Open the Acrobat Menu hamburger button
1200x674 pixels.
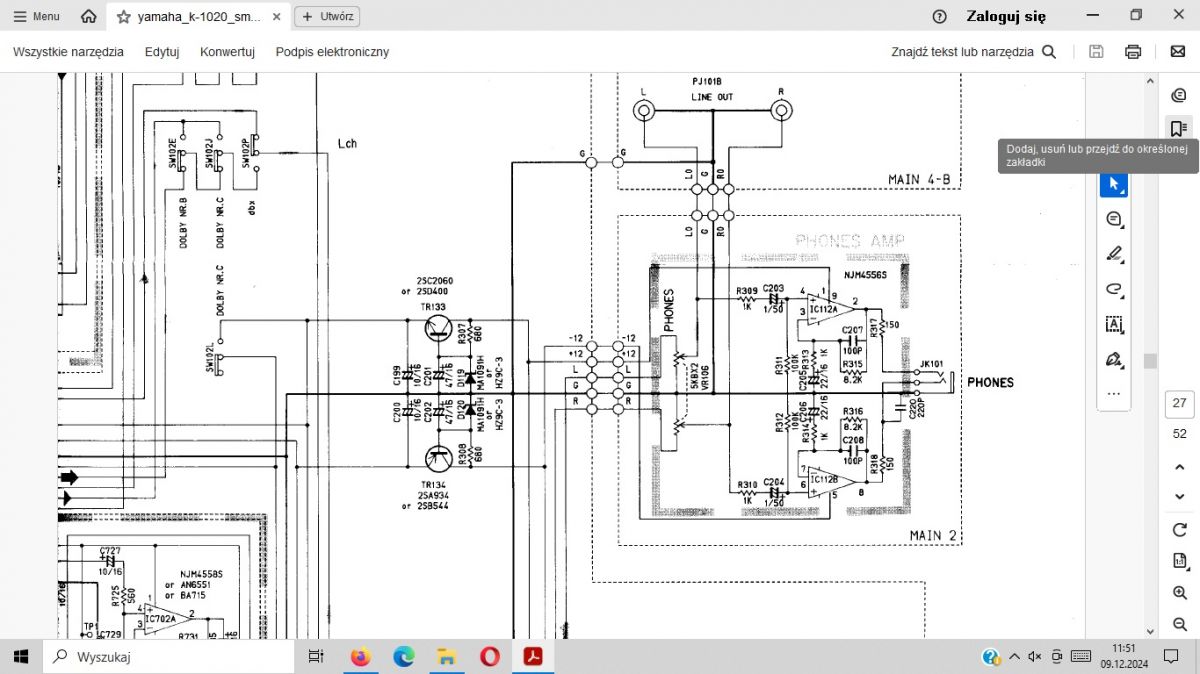37,16
